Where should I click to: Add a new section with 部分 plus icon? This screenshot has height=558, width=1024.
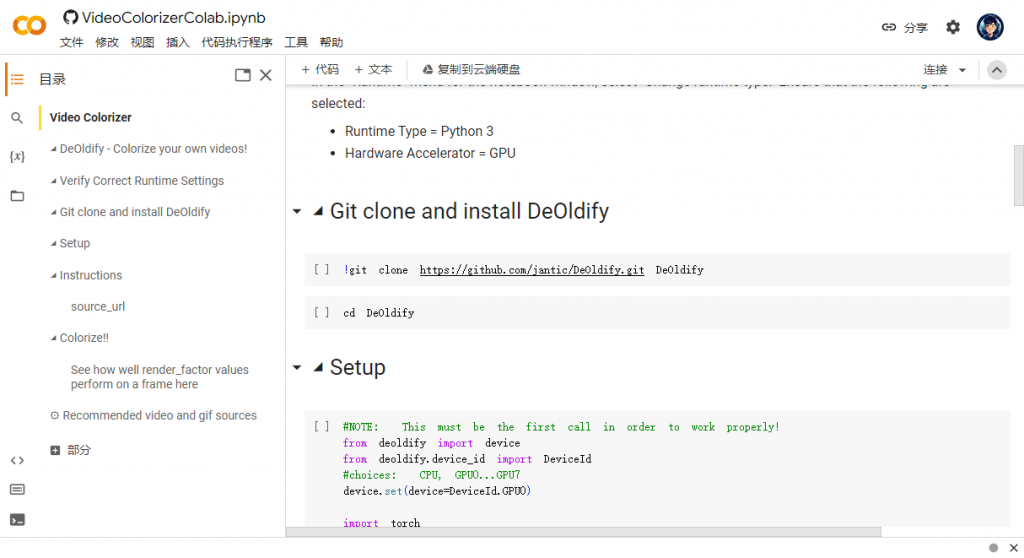[x=55, y=450]
